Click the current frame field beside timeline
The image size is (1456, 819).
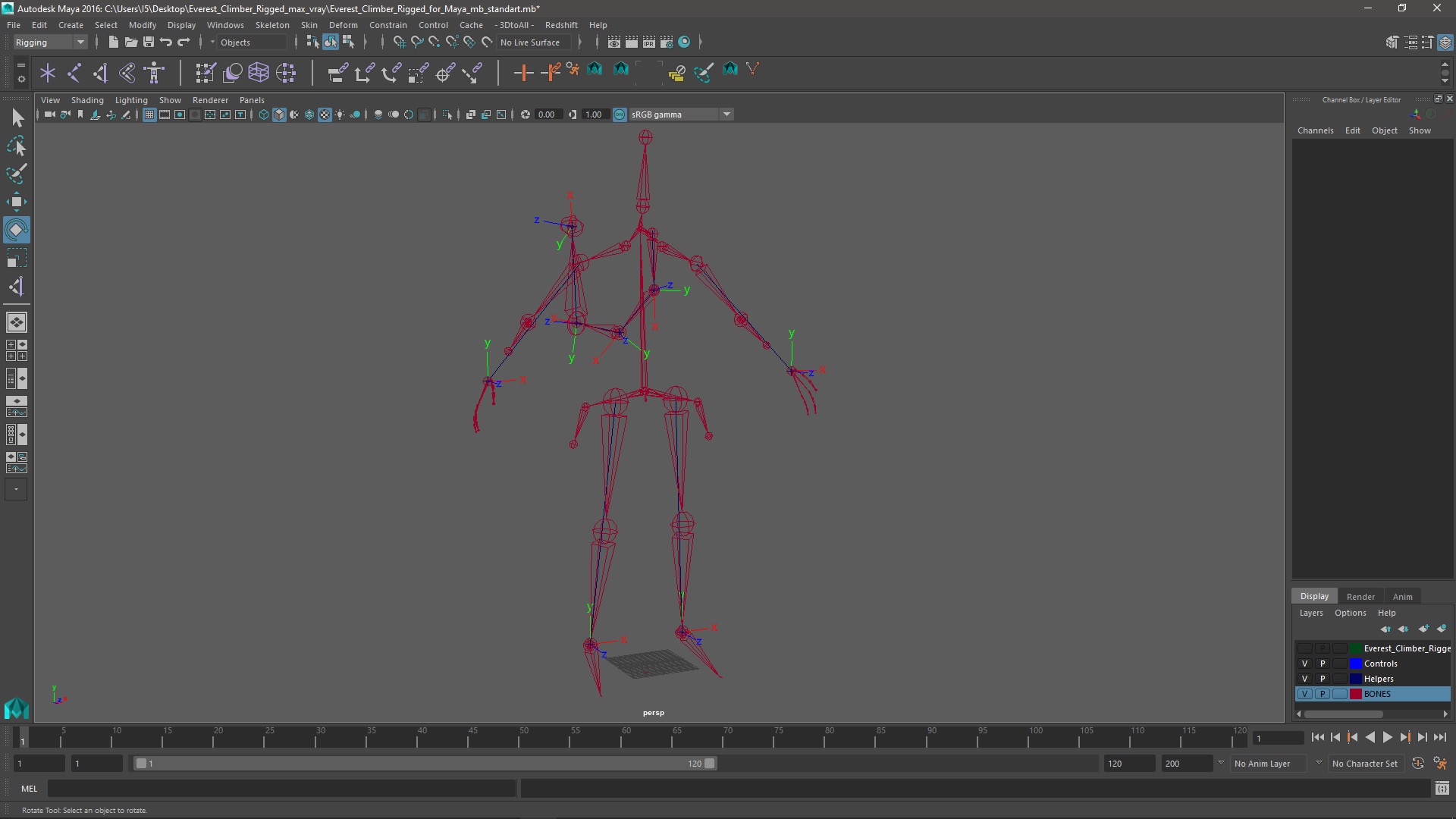click(1279, 738)
